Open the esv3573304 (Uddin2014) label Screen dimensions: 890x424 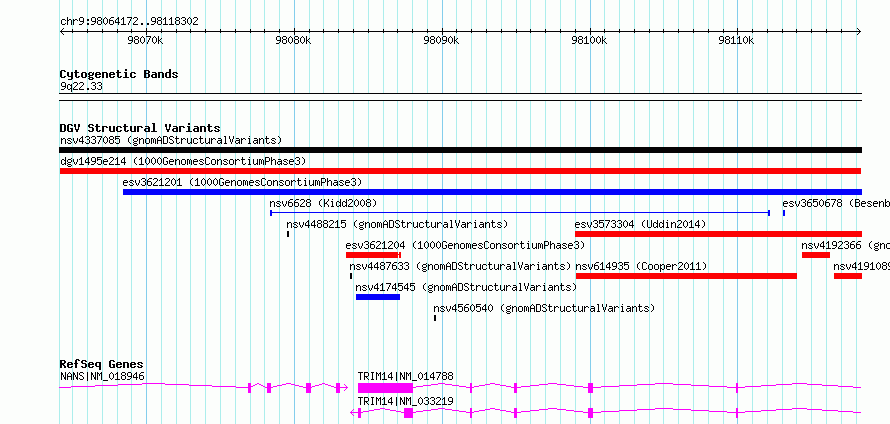click(x=640, y=224)
